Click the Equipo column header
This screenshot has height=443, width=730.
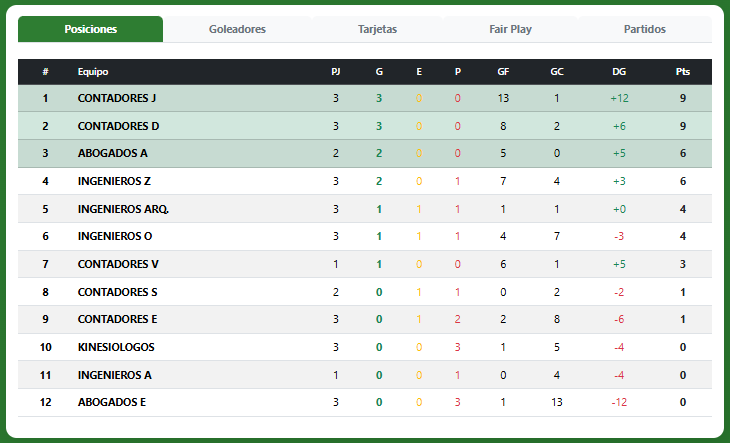tap(93, 72)
